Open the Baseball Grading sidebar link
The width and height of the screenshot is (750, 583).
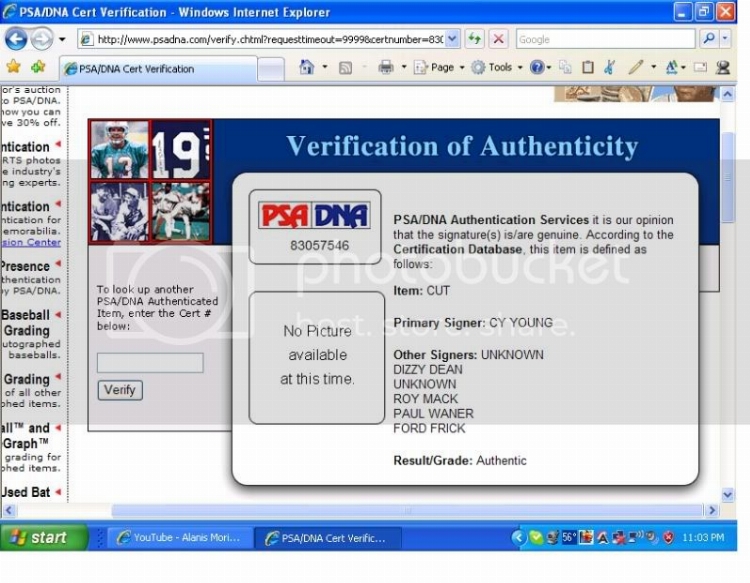click(26, 323)
